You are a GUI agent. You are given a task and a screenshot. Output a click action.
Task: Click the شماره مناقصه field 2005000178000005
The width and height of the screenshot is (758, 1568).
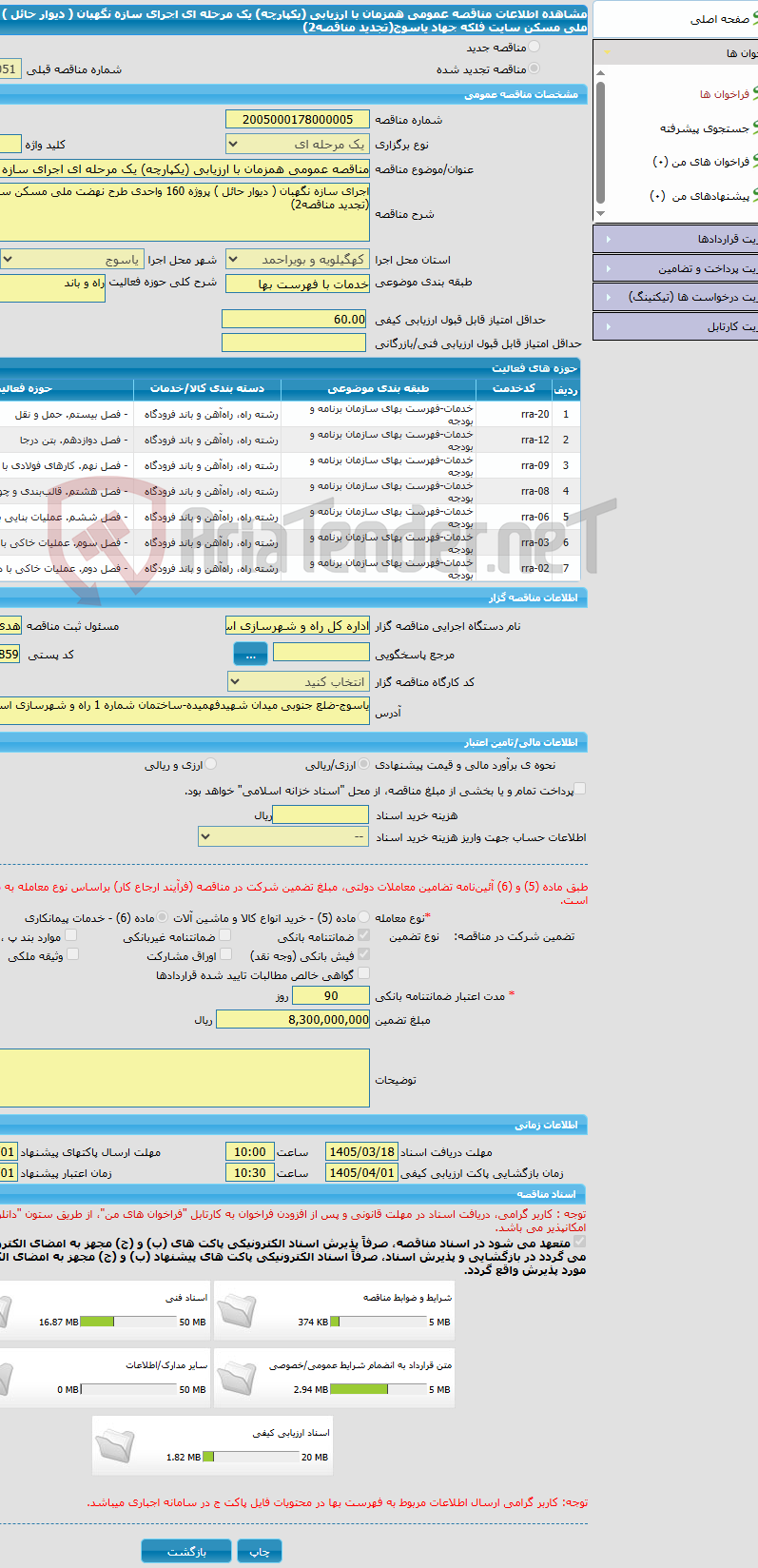point(298,119)
